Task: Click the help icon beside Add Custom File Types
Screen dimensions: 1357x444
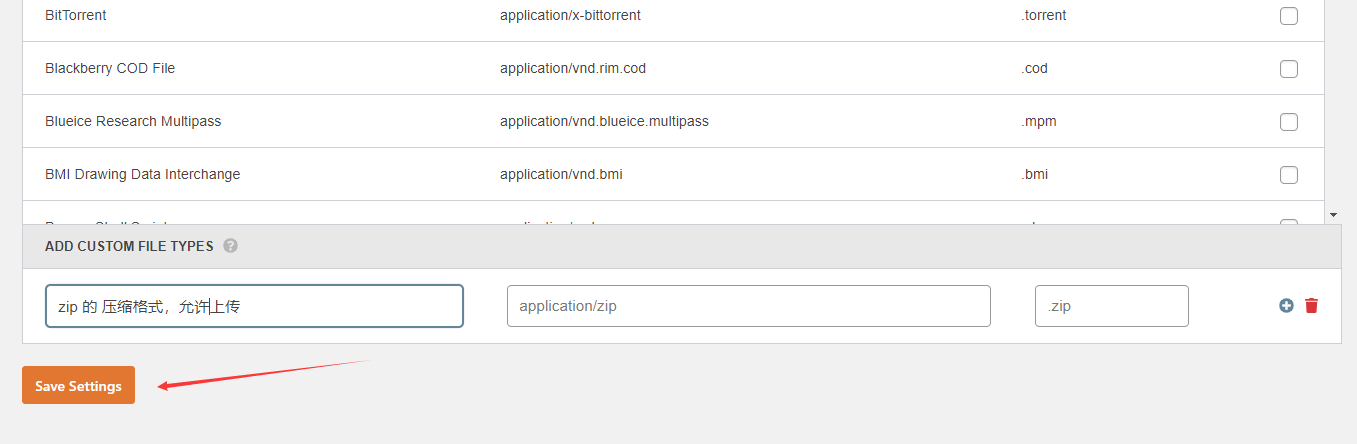Action: click(230, 246)
